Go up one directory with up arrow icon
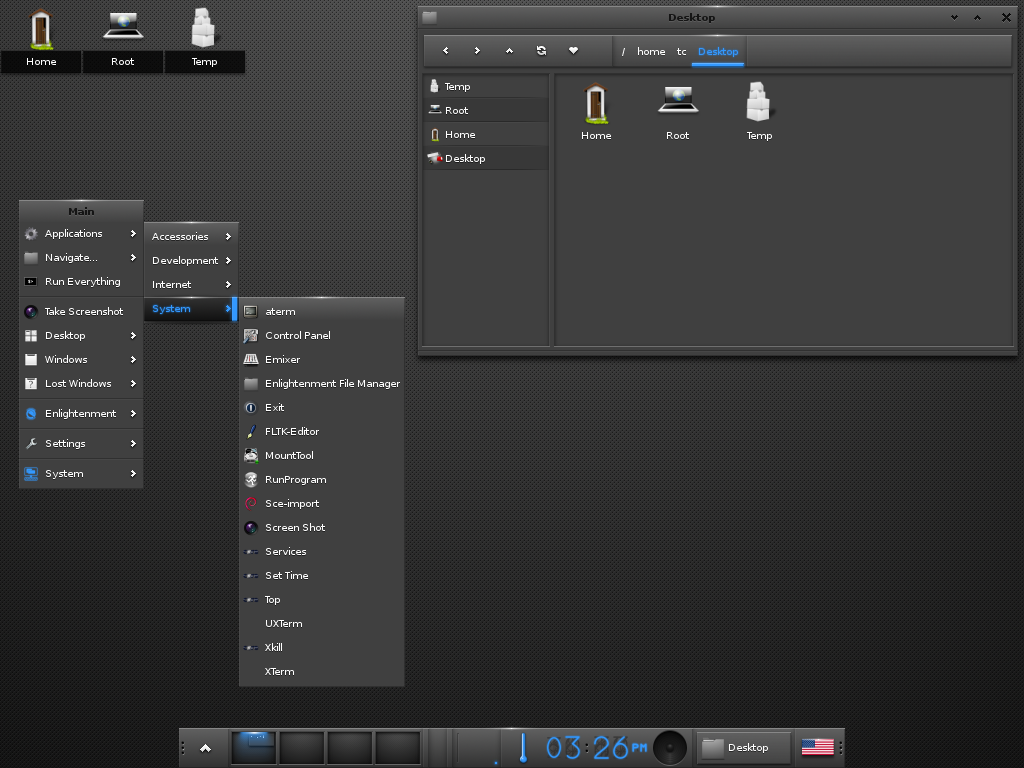Viewport: 1024px width, 768px height. pos(509,51)
